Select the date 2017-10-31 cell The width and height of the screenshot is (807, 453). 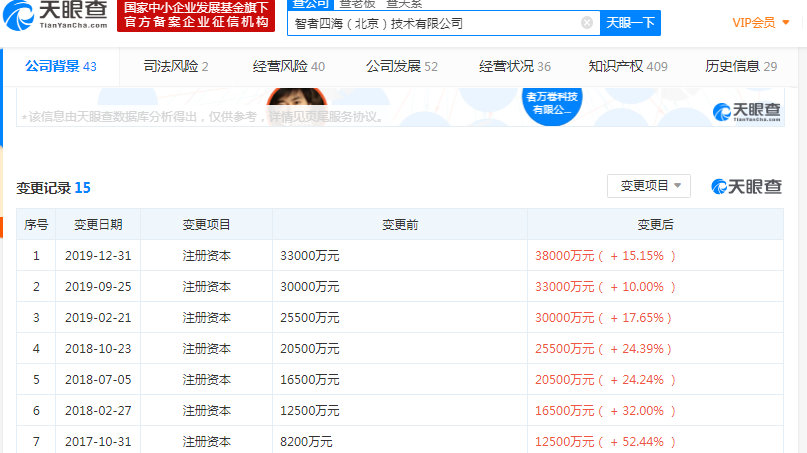98,442
